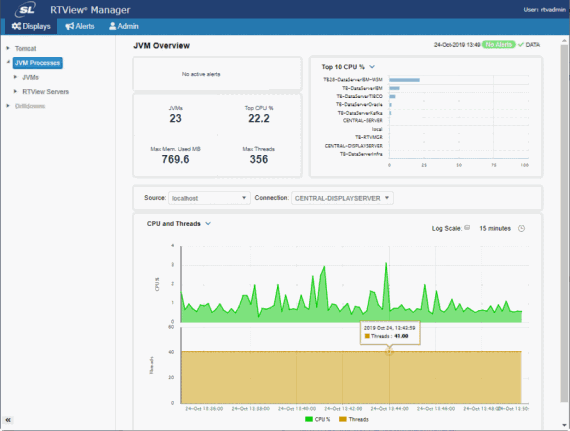Open the CPU and Threads dropdown chevron
The height and width of the screenshot is (431, 570).
pos(208,223)
